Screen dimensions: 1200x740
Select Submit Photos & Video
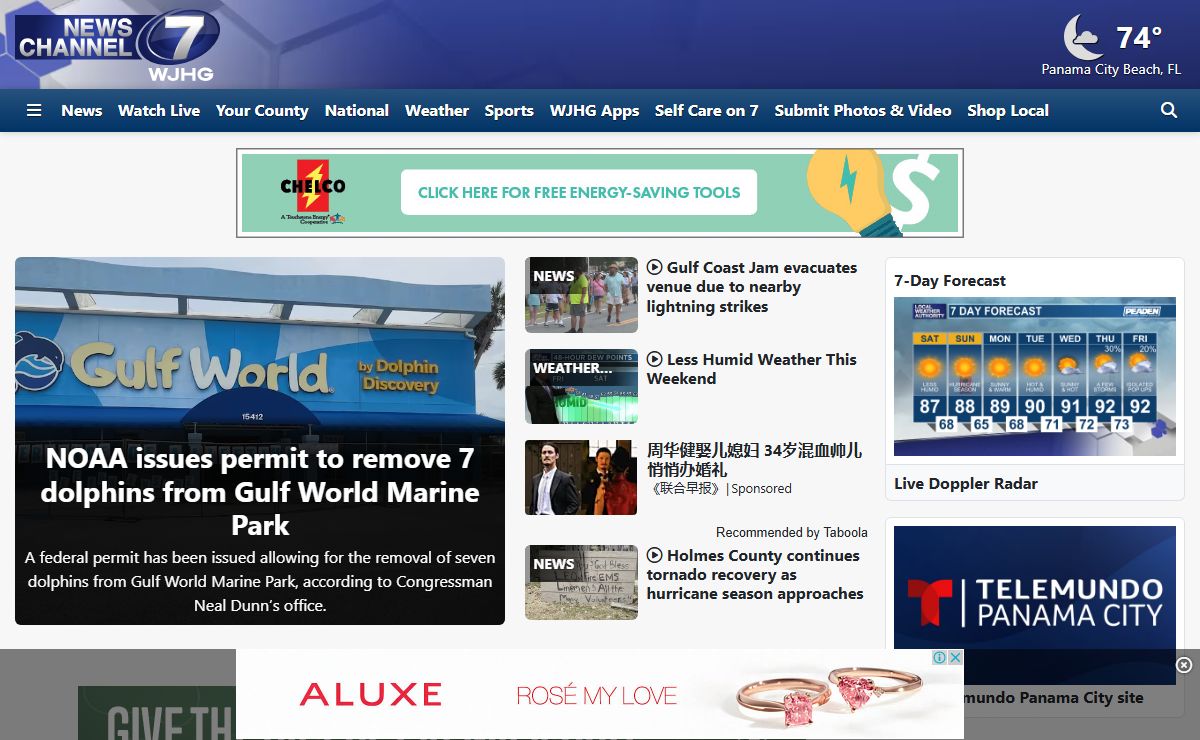(x=863, y=110)
